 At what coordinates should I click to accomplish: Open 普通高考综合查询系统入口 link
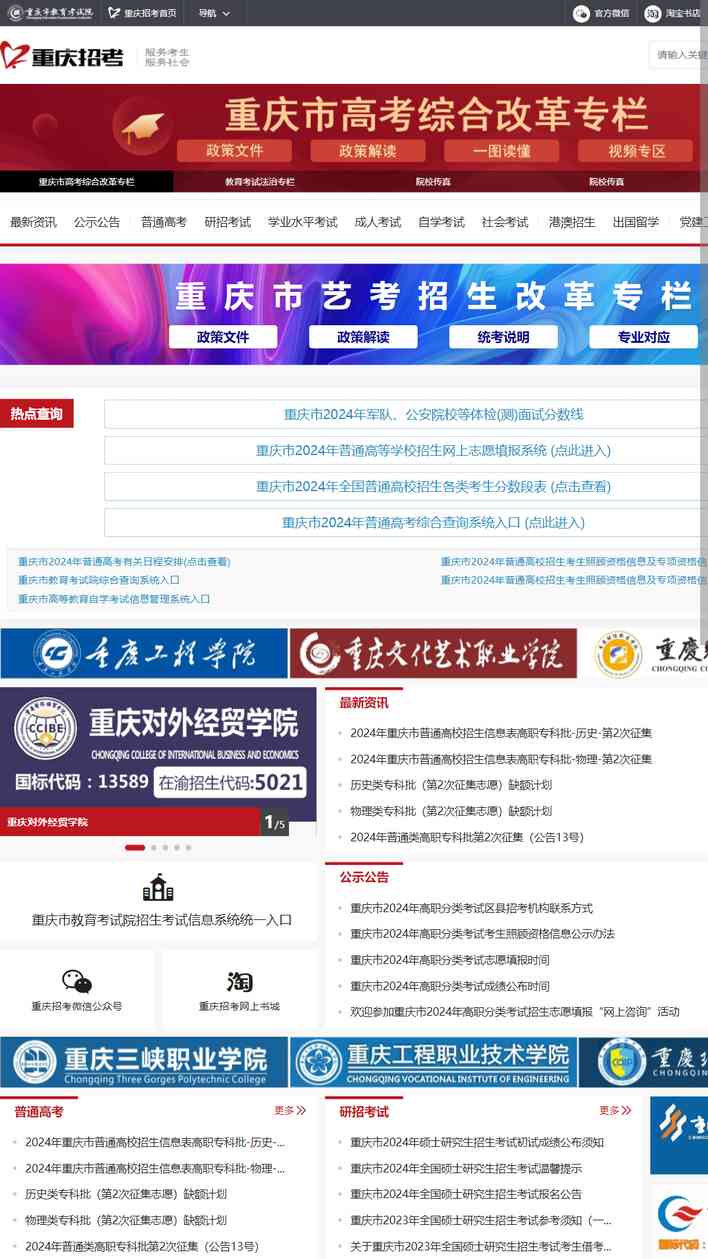click(433, 522)
